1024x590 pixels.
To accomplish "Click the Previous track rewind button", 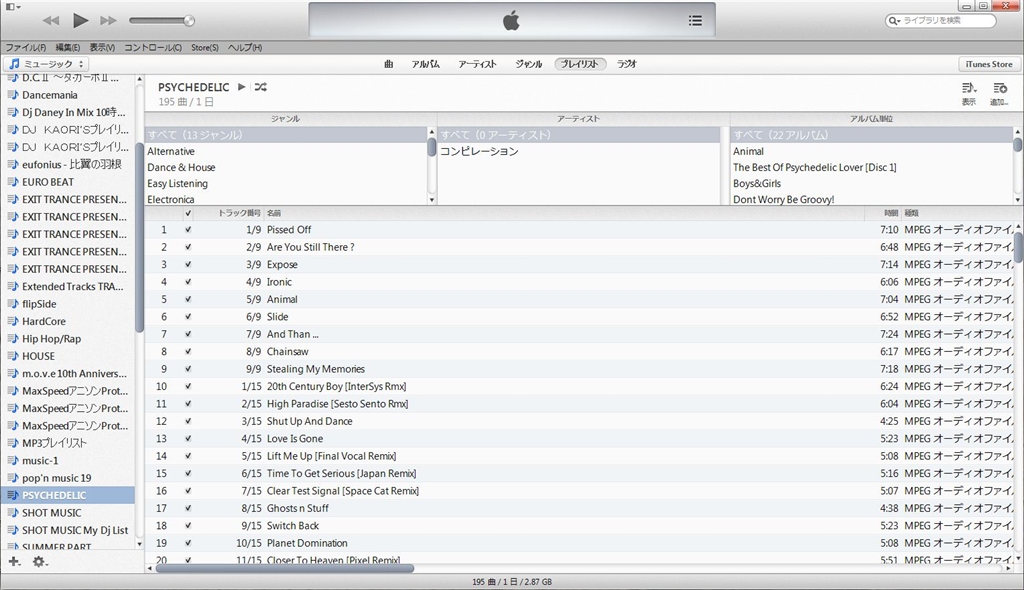I will 51,21.
